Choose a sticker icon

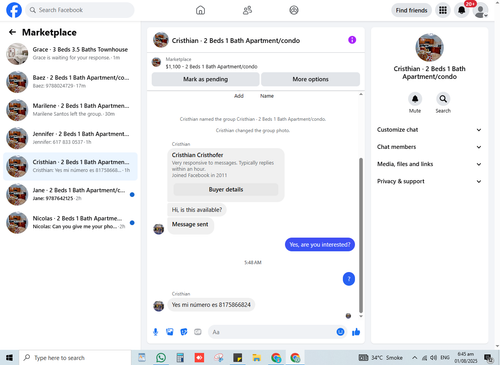point(184,332)
